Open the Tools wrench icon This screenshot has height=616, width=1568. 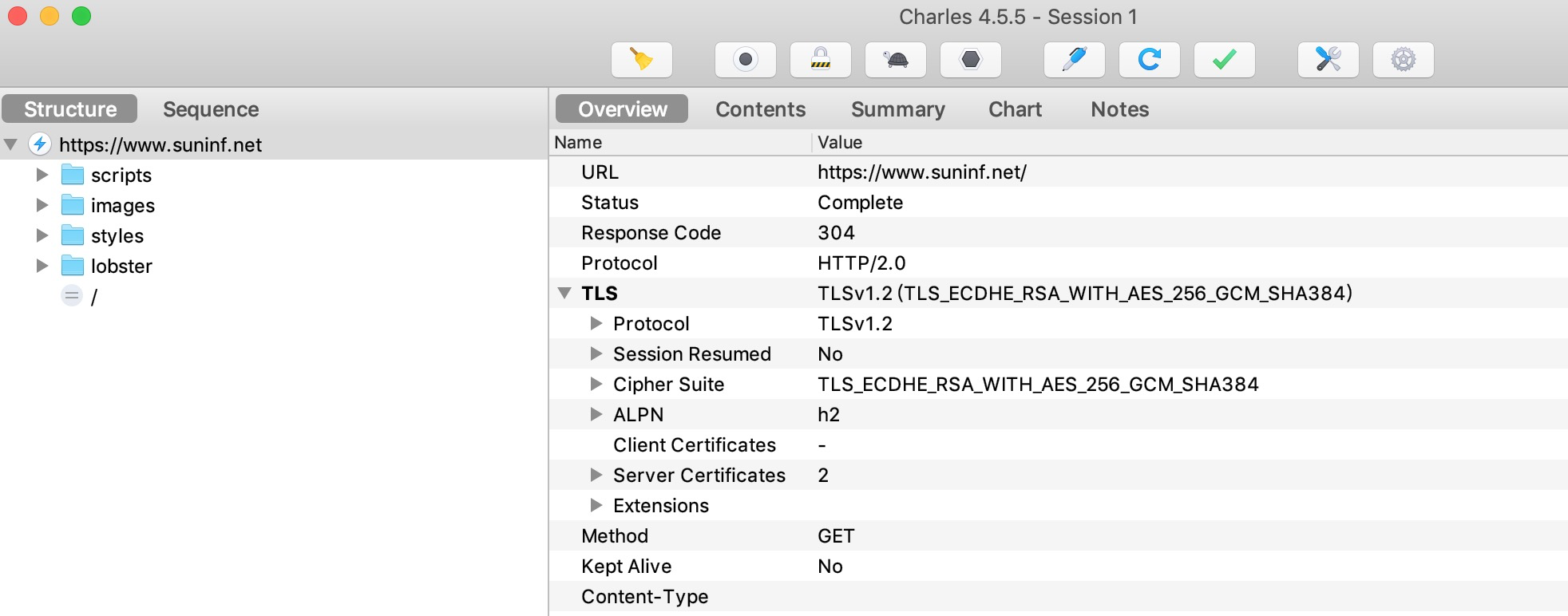point(1328,60)
